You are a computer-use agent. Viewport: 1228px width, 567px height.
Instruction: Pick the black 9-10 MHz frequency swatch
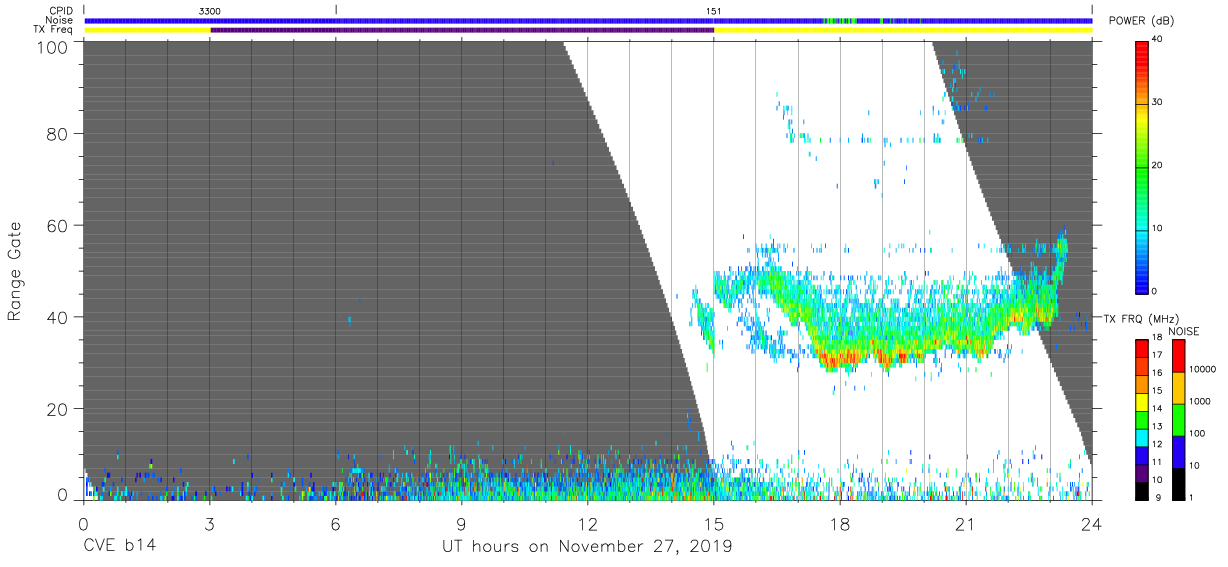(1142, 490)
